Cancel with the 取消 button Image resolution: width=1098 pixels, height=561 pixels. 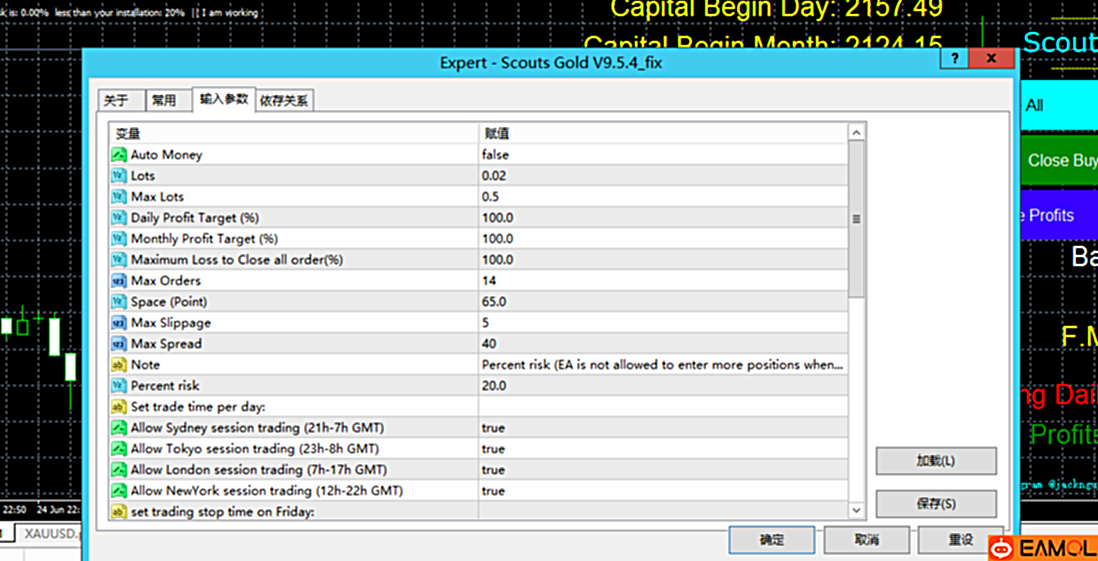pyautogui.click(x=866, y=540)
